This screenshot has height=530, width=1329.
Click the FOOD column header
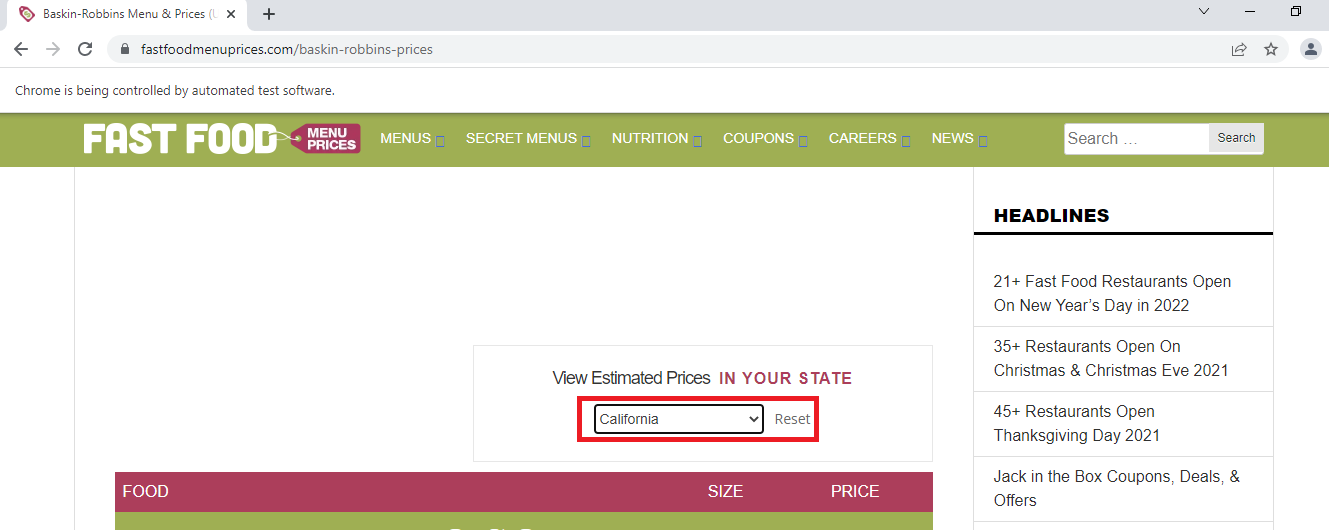point(145,492)
